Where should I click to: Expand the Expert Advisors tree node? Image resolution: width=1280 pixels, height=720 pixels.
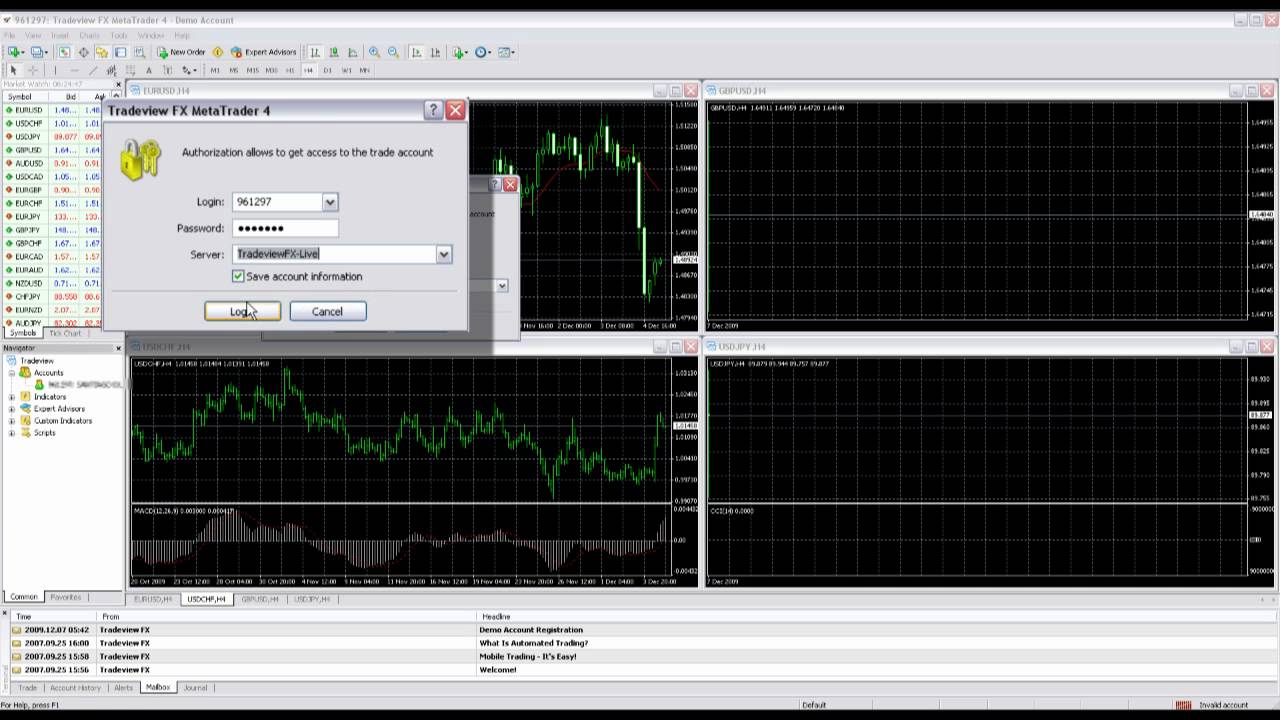click(x=12, y=408)
